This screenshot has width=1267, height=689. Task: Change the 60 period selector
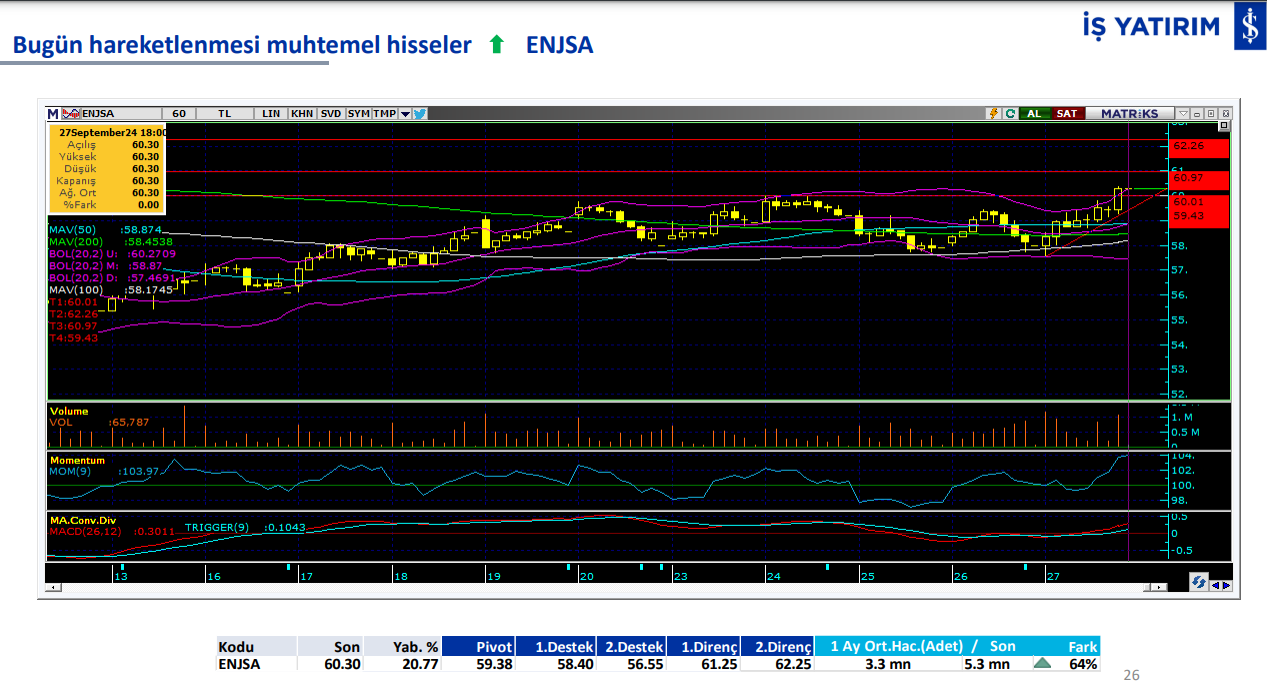pos(179,114)
